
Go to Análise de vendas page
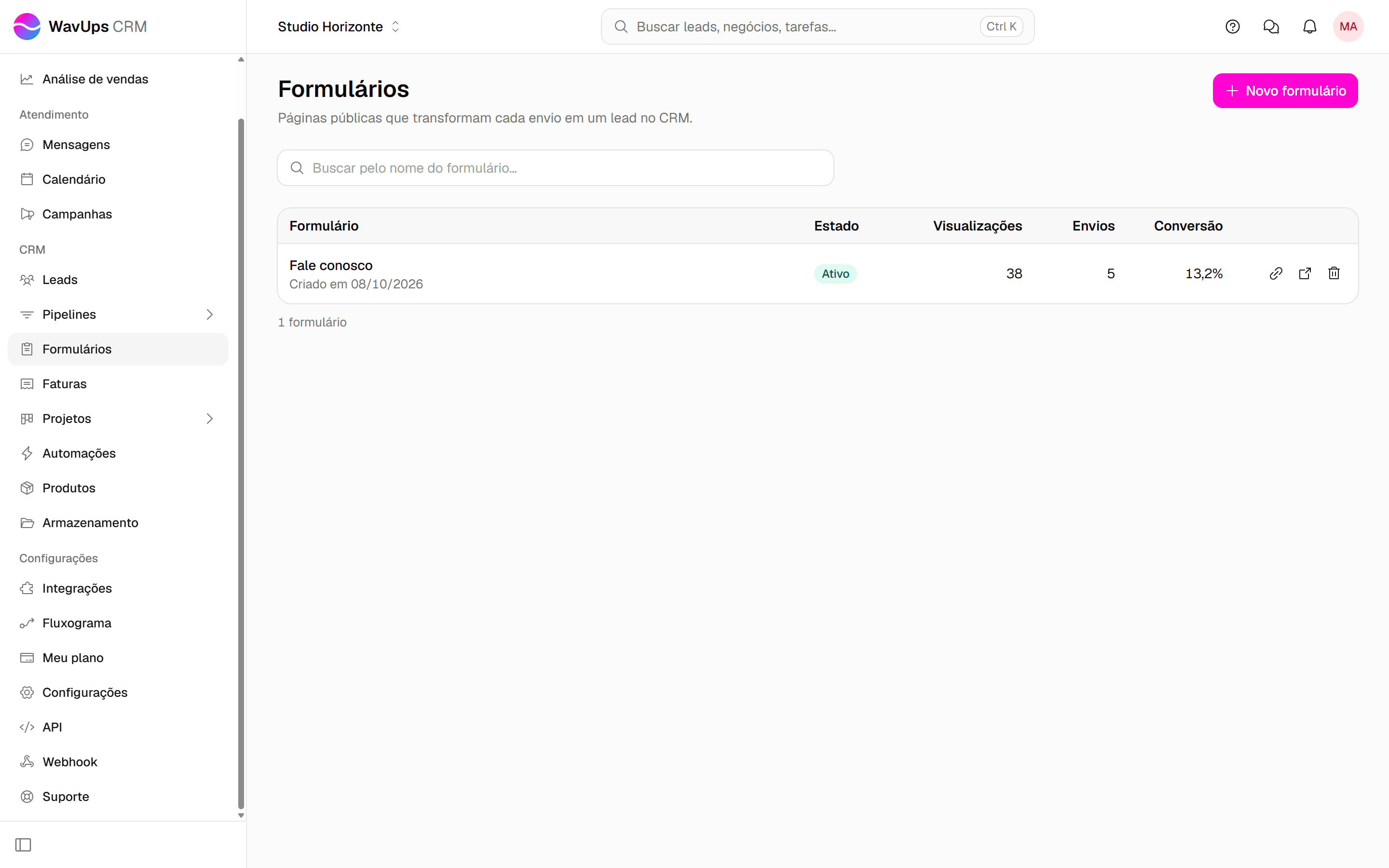click(x=118, y=79)
